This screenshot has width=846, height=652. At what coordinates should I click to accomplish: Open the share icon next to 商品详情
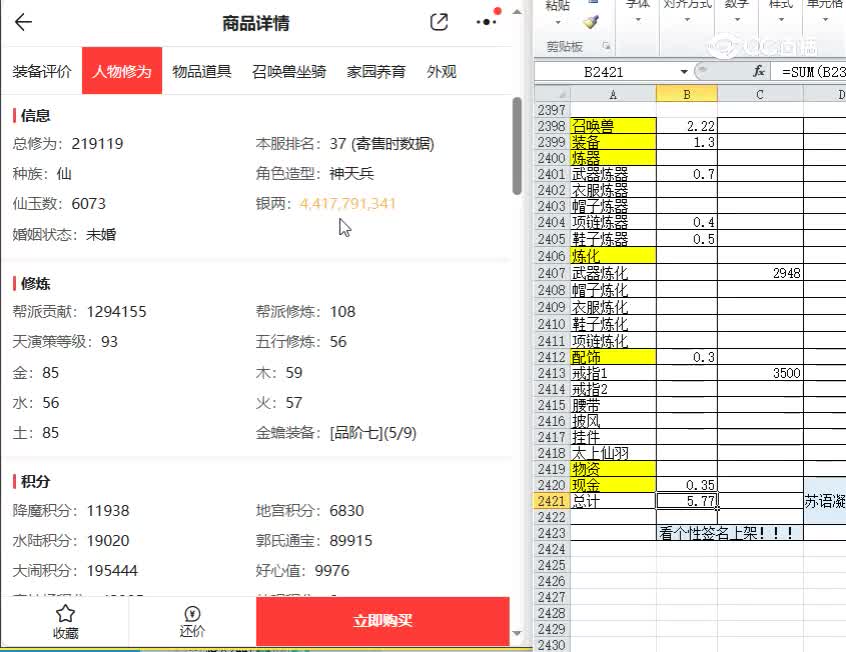point(438,22)
